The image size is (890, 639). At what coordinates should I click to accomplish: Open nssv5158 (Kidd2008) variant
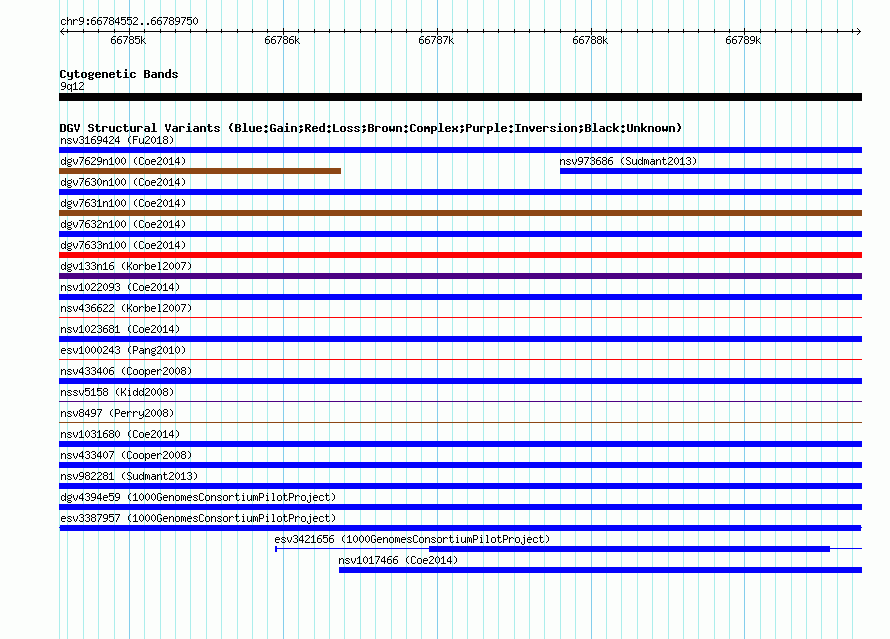(117, 392)
